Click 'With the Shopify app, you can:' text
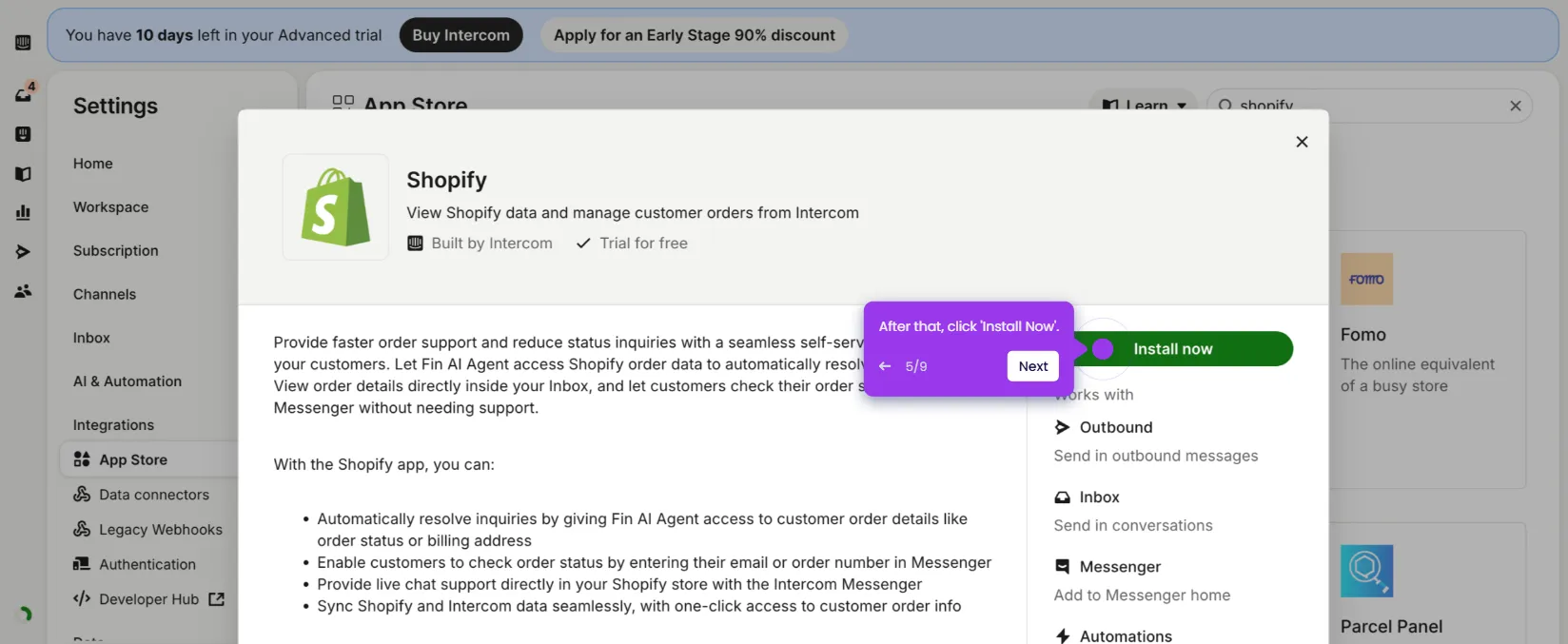This screenshot has height=644, width=1568. point(384,464)
